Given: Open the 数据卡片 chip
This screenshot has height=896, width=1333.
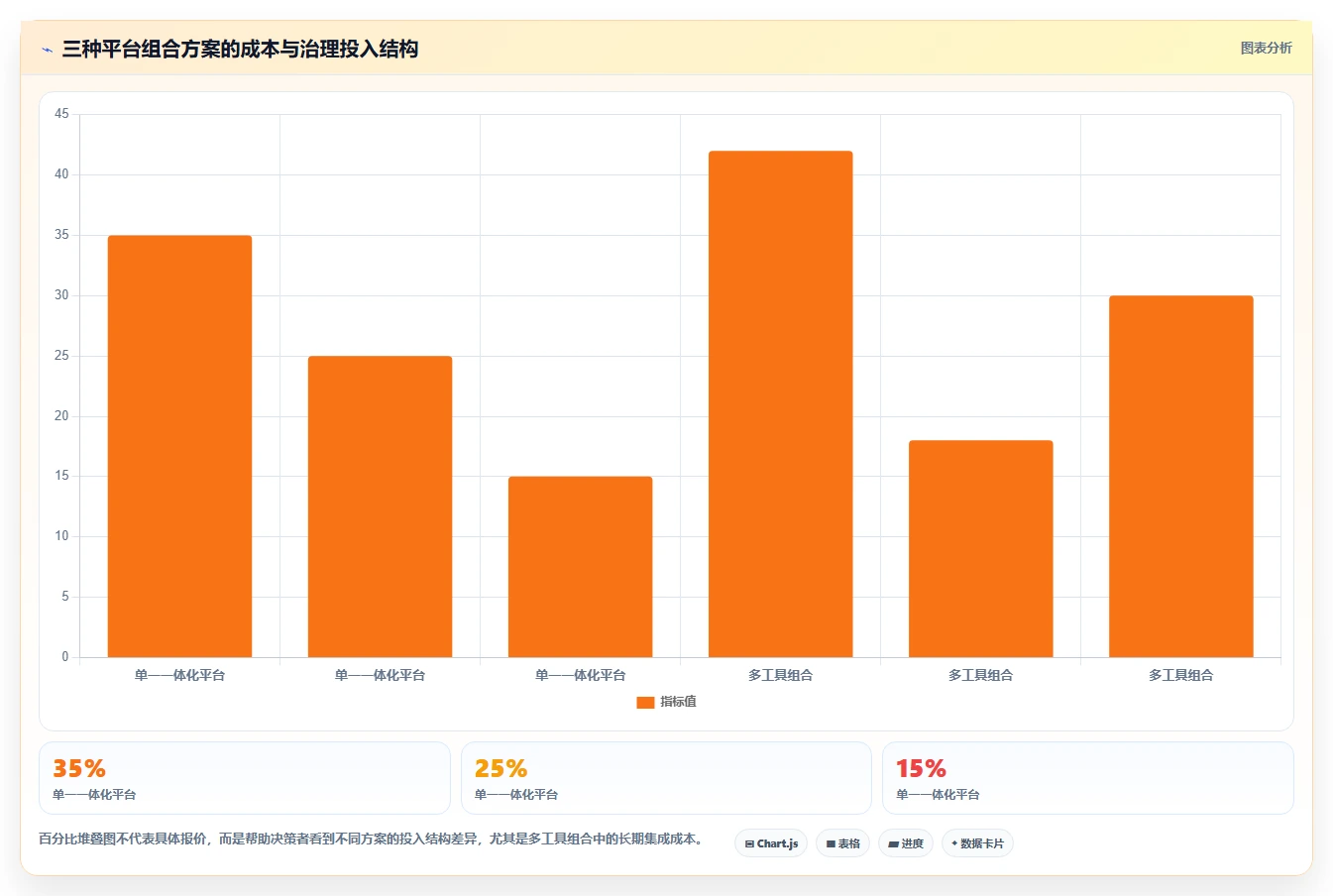Looking at the screenshot, I should pyautogui.click(x=977, y=843).
